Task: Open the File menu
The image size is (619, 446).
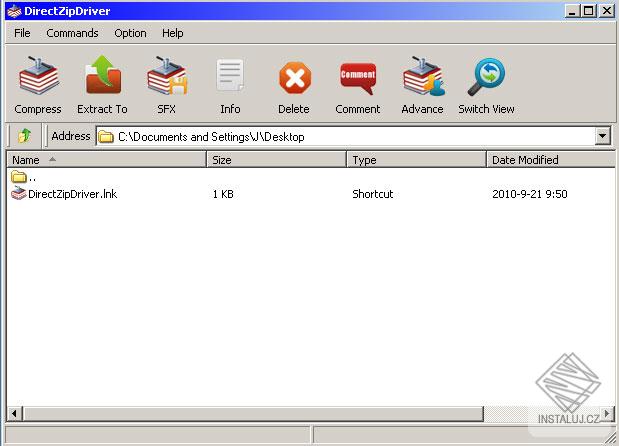Action: (22, 33)
